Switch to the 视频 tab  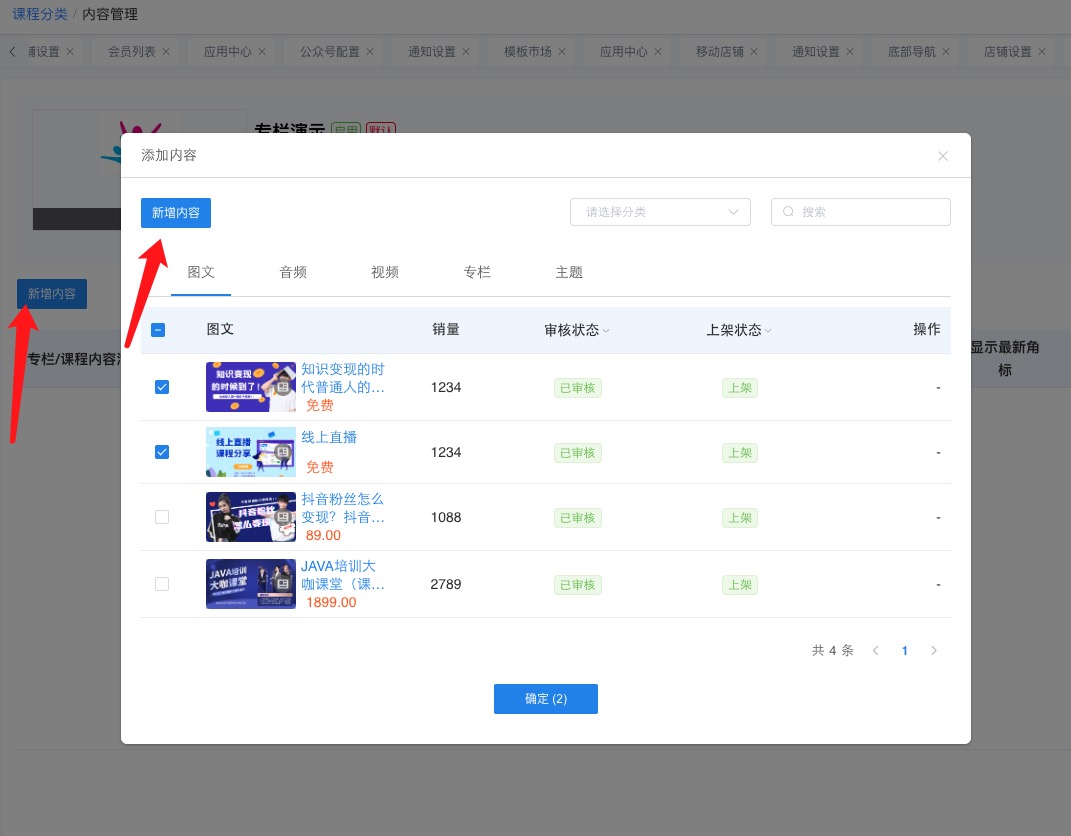(385, 272)
